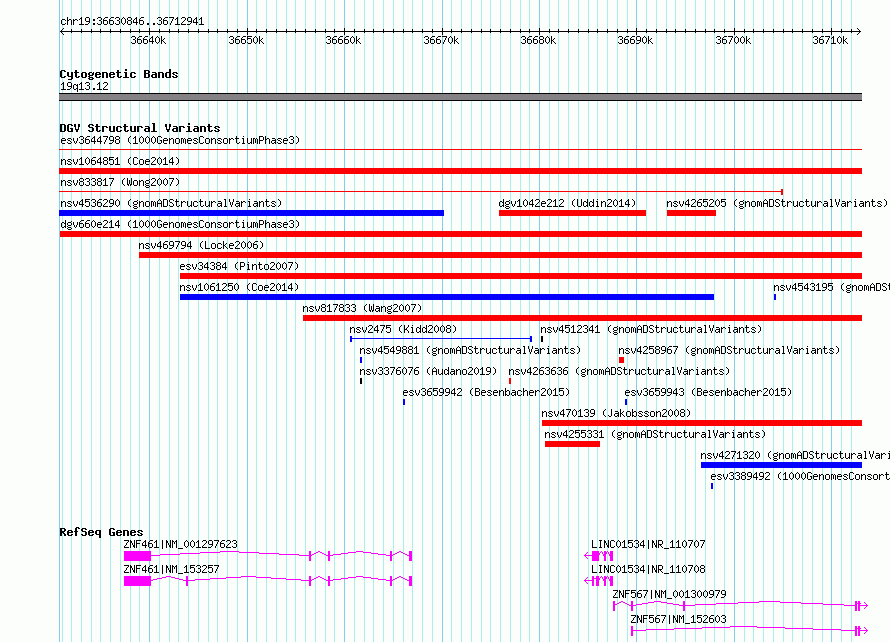Screen dimensions: 890x642
Task: Click the blue nsv4271320 variant bar
Action: (x=781, y=465)
